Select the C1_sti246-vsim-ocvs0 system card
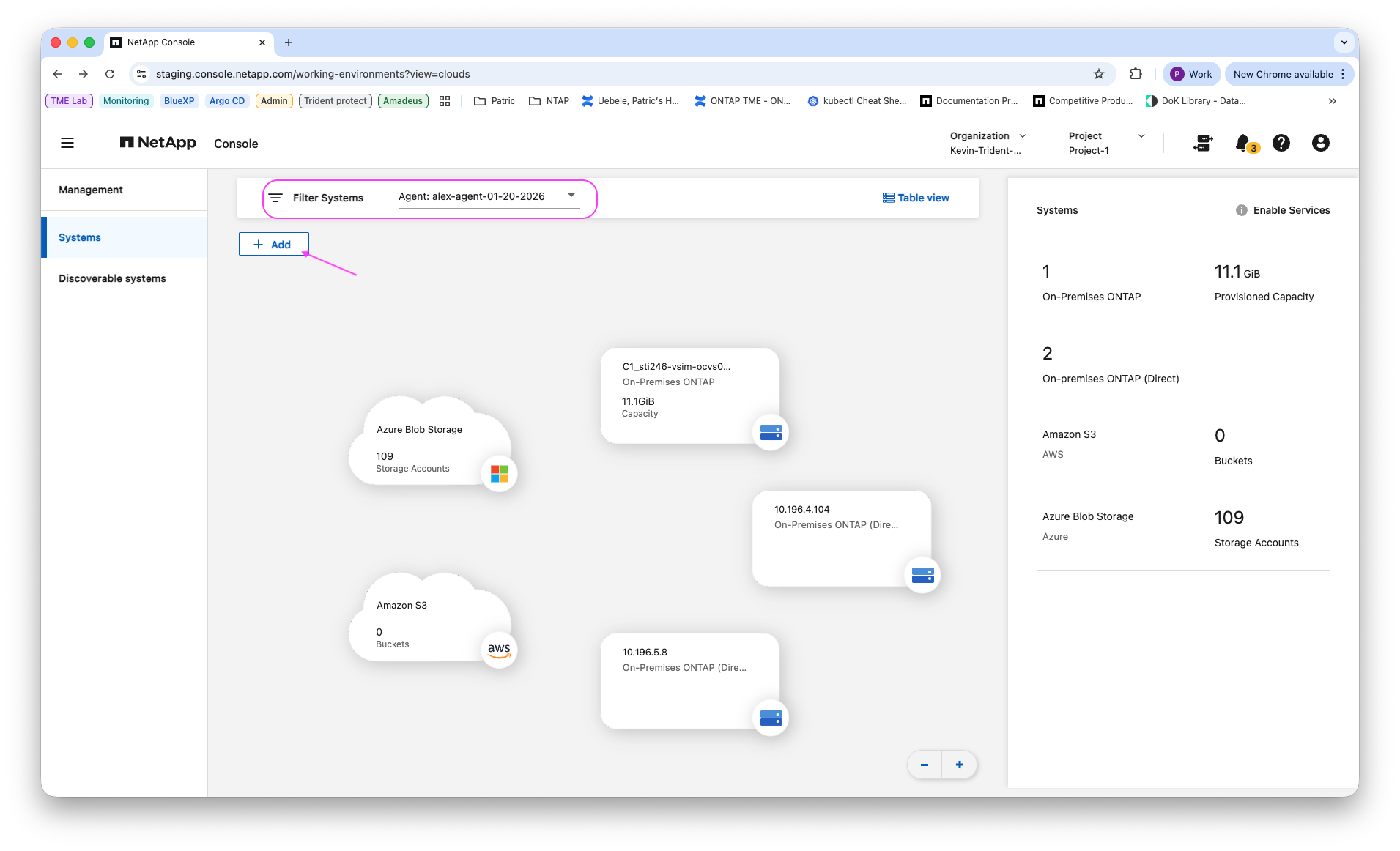 click(689, 395)
